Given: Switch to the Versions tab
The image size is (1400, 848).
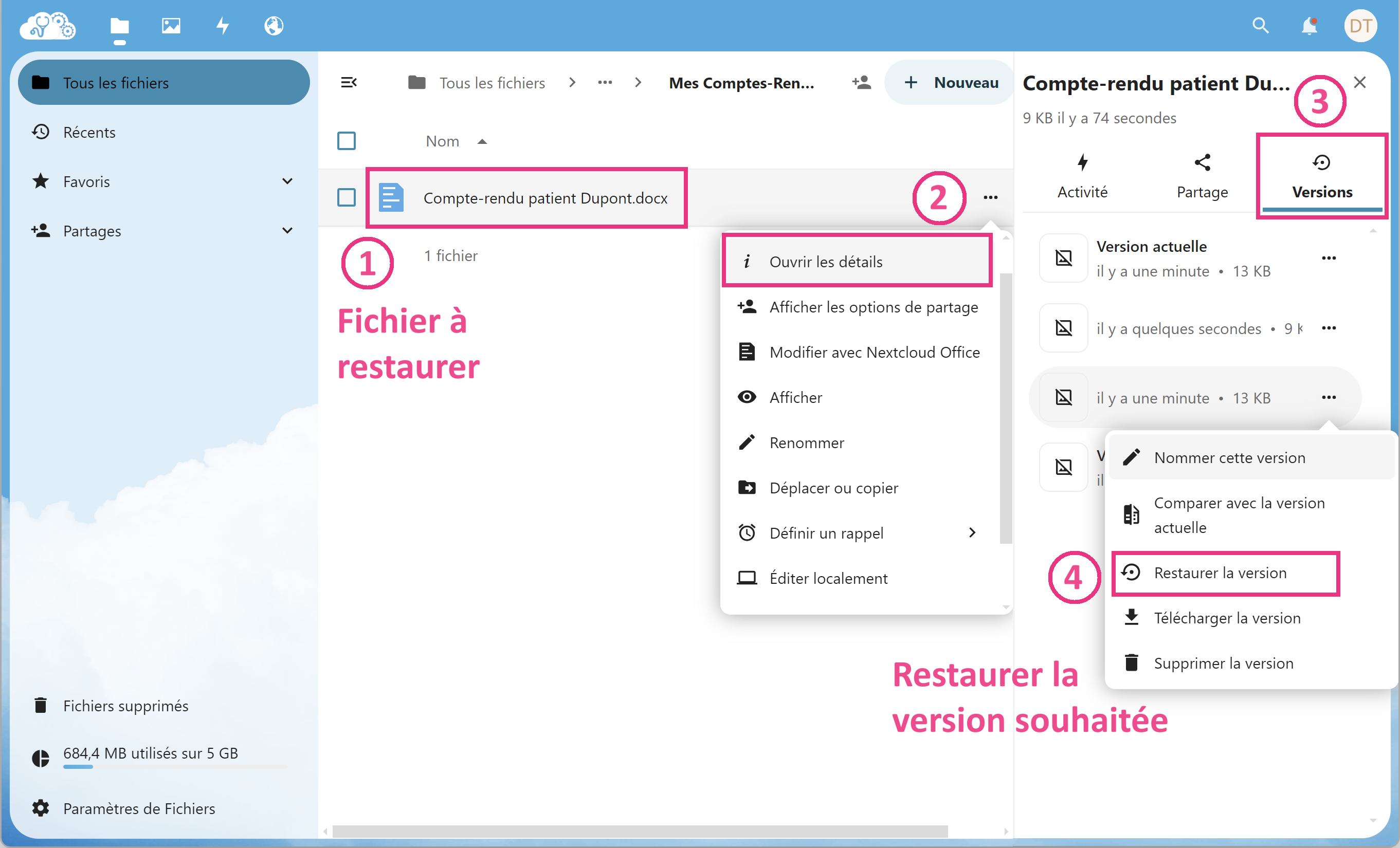Looking at the screenshot, I should click(1322, 177).
